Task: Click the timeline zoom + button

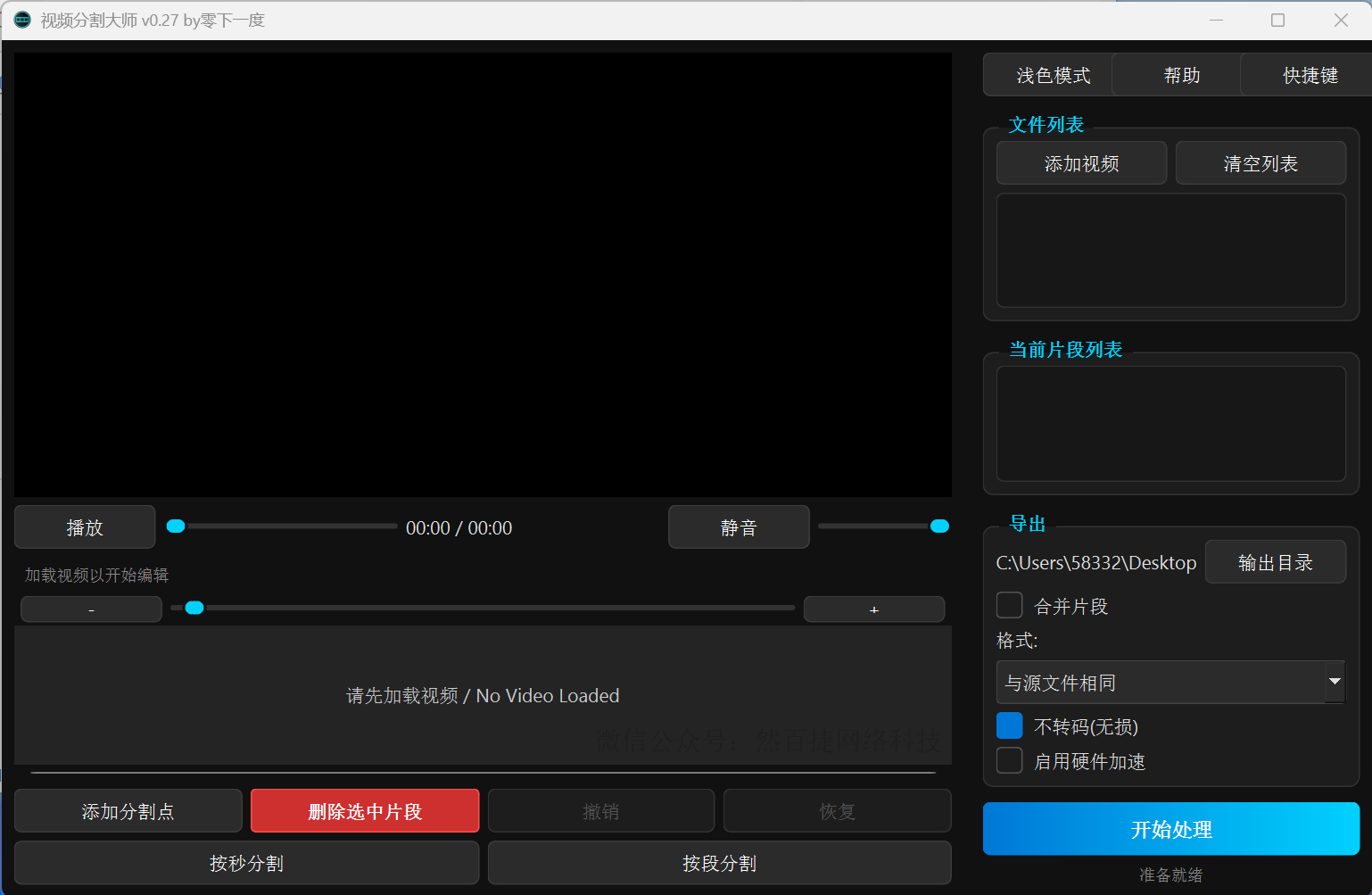Action: tap(873, 609)
